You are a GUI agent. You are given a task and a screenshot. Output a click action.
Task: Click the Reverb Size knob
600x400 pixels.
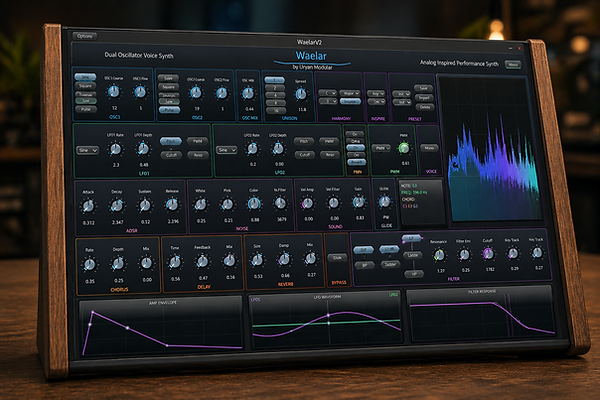pos(258,260)
